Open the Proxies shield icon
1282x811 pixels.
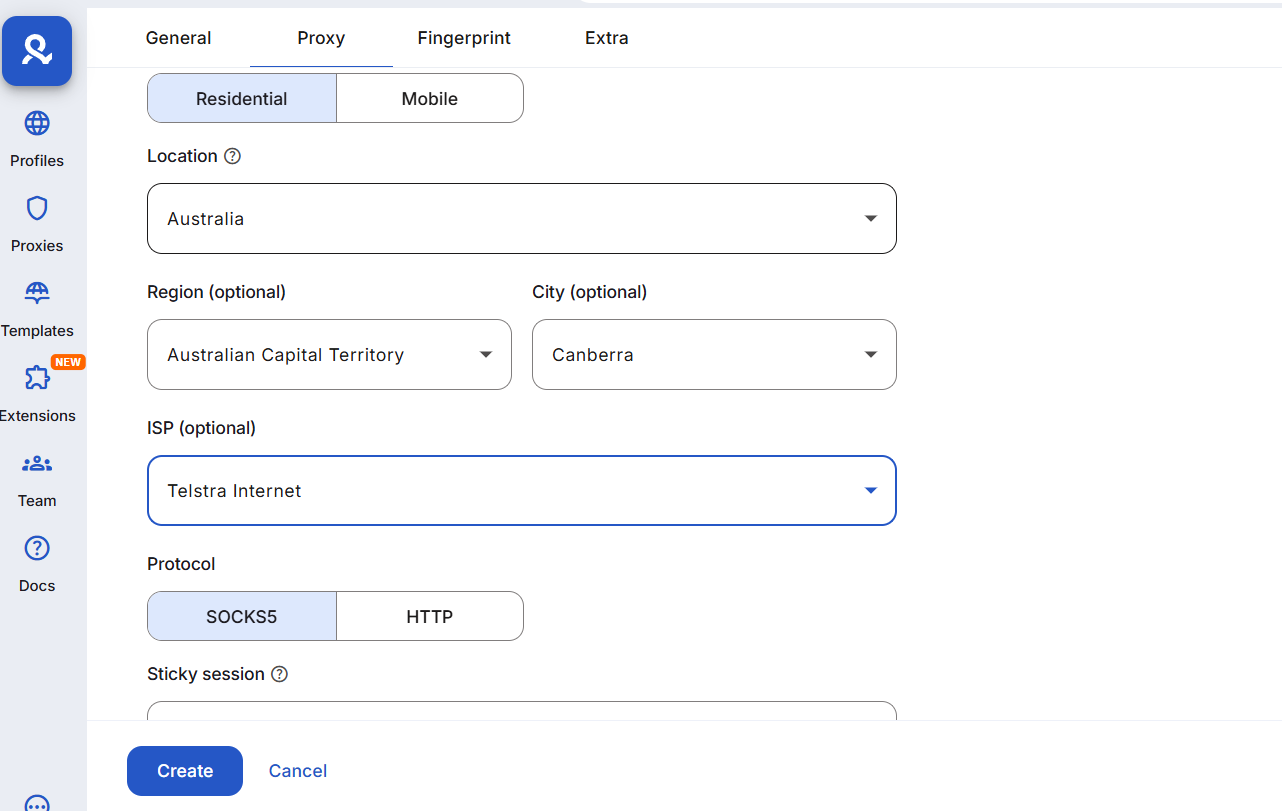pos(37,209)
